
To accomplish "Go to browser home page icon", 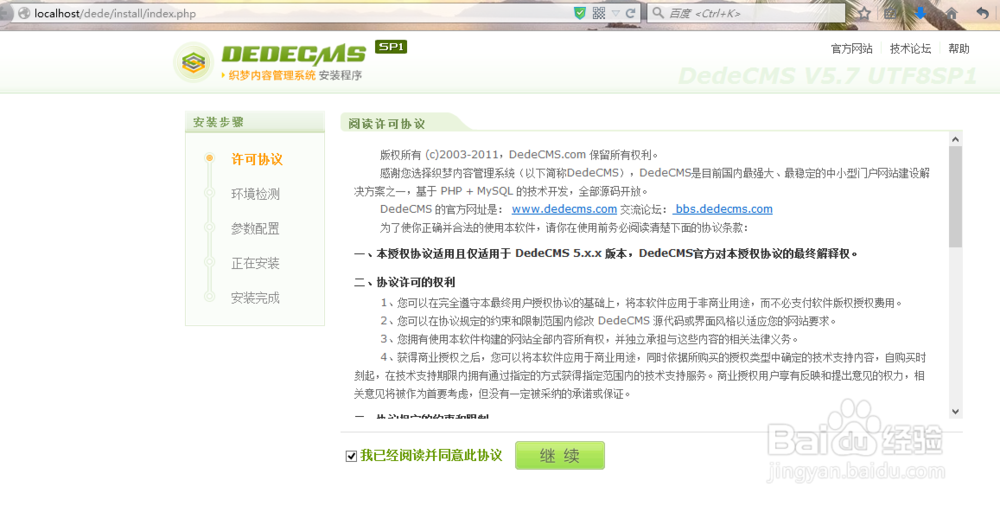I will point(952,13).
